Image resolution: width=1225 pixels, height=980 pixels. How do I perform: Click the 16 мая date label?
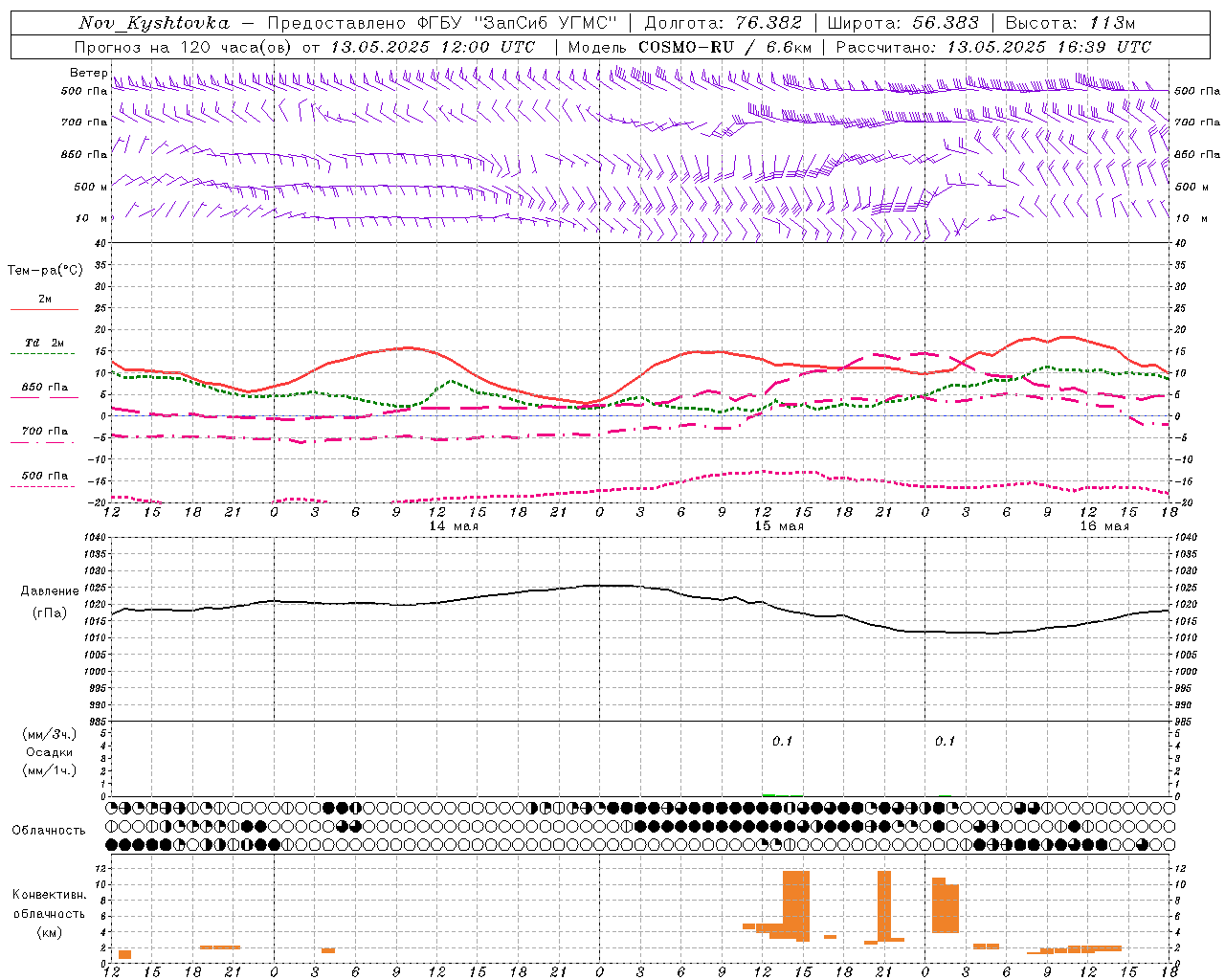click(x=1104, y=526)
